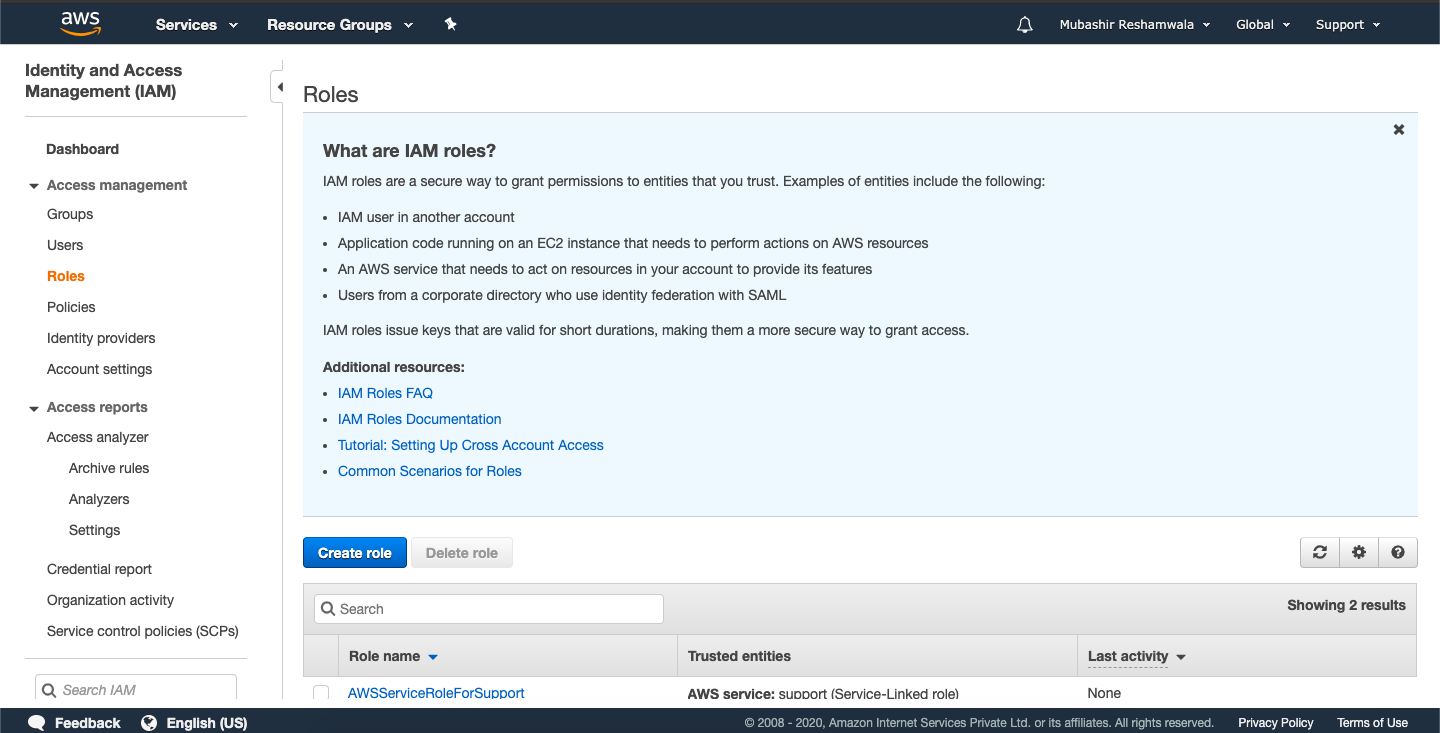Open Groups in the sidebar
Viewport: 1440px width, 733px height.
(70, 214)
